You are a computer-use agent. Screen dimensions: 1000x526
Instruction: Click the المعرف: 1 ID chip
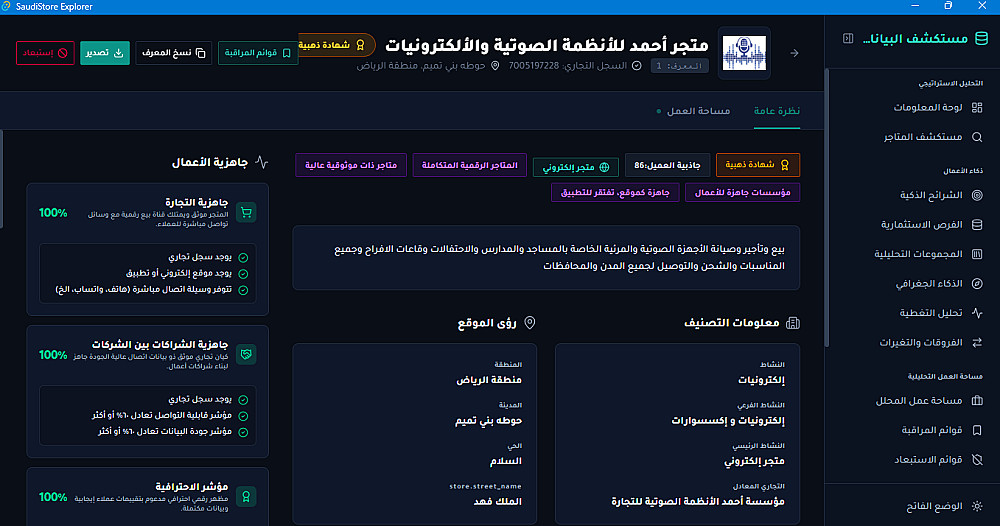[x=679, y=66]
